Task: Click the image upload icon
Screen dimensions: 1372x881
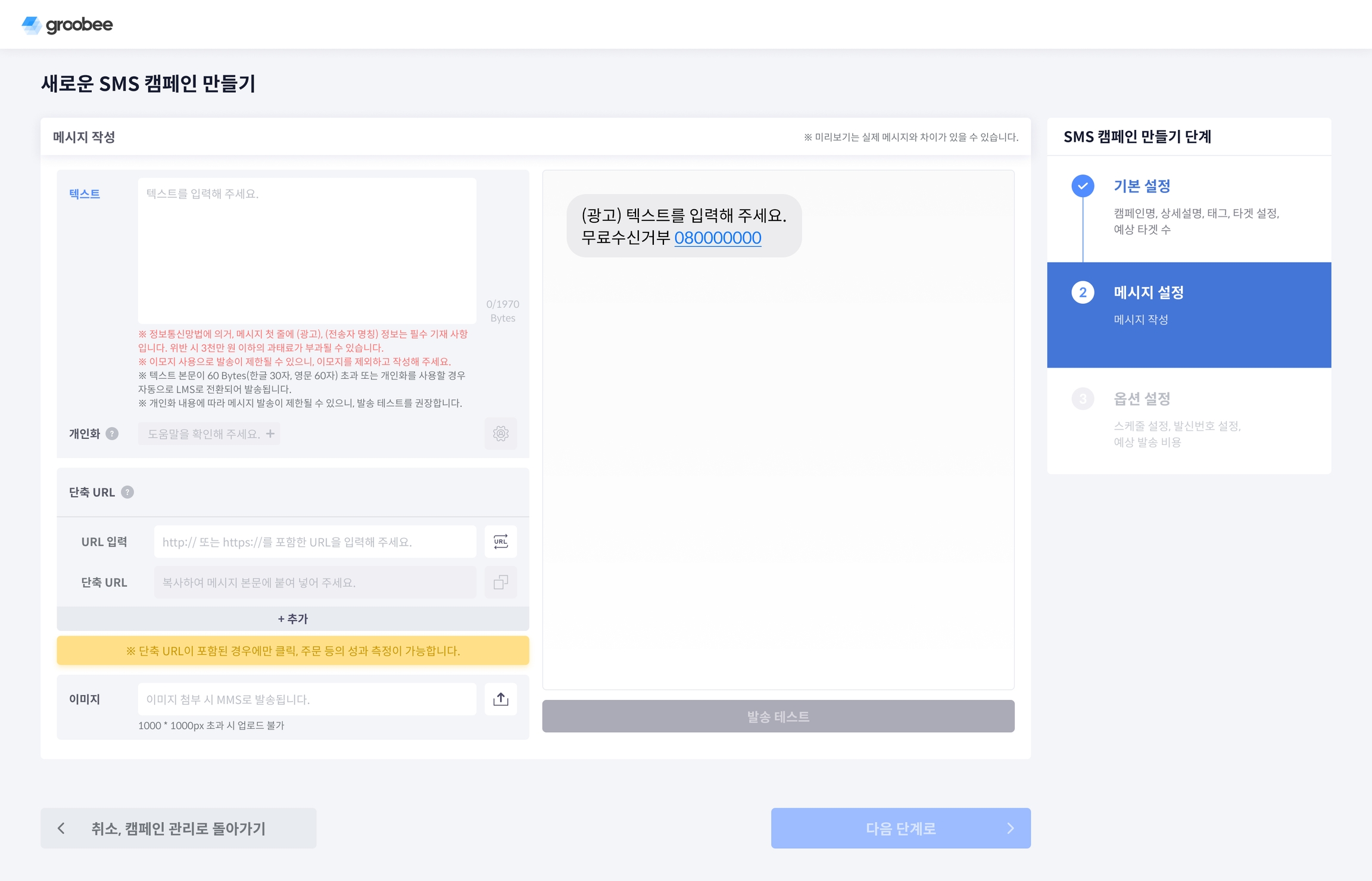Action: tap(500, 699)
